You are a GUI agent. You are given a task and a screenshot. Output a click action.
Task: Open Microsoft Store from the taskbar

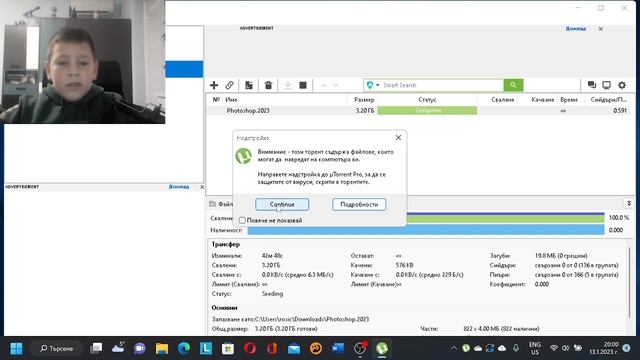click(x=228, y=348)
